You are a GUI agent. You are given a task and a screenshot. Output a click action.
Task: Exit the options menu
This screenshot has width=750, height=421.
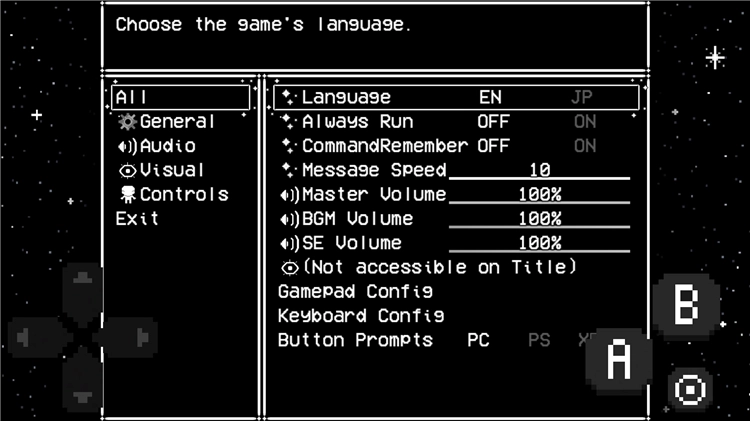[x=137, y=218]
